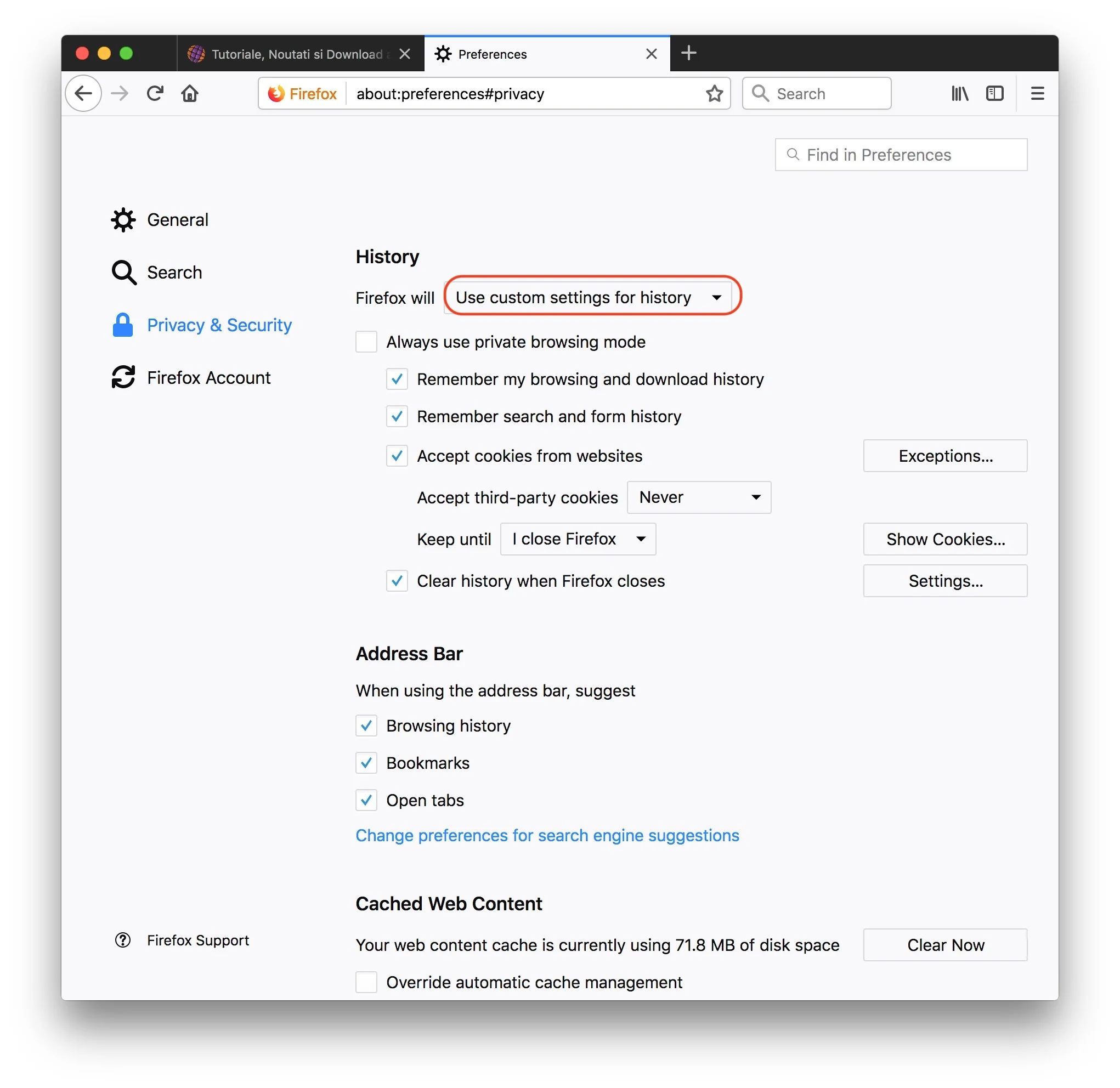Screen dimensions: 1120x1088
Task: Uncheck Remember search and form history
Action: click(x=397, y=416)
